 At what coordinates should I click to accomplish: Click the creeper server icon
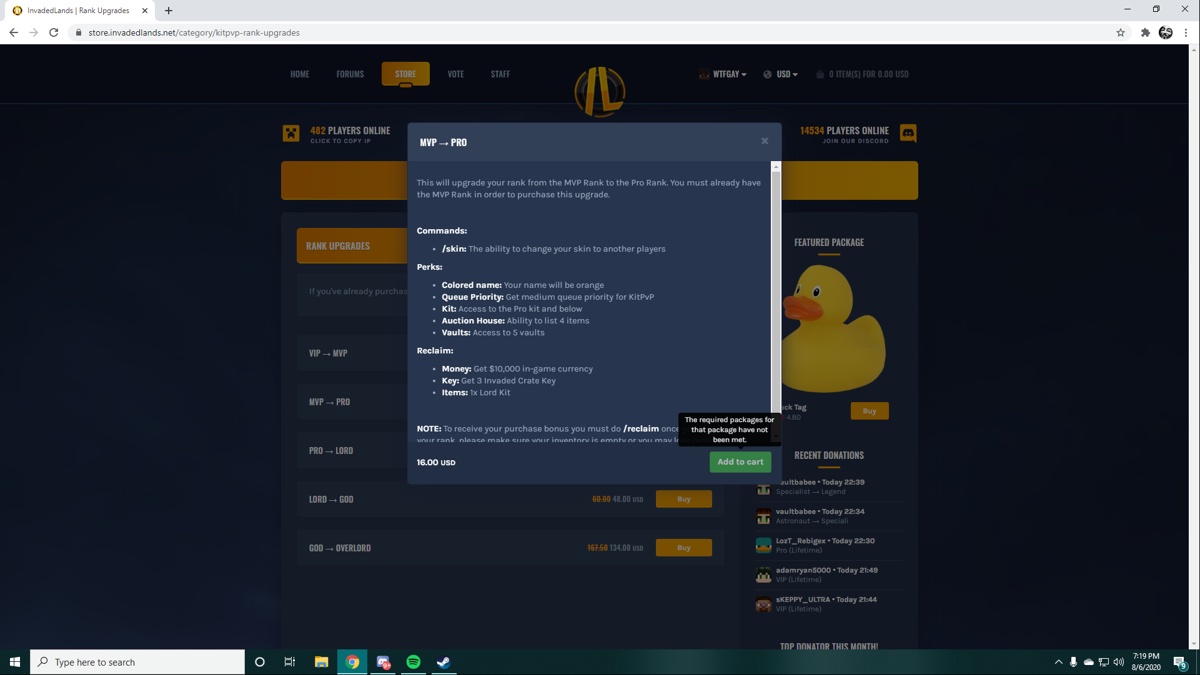(291, 133)
